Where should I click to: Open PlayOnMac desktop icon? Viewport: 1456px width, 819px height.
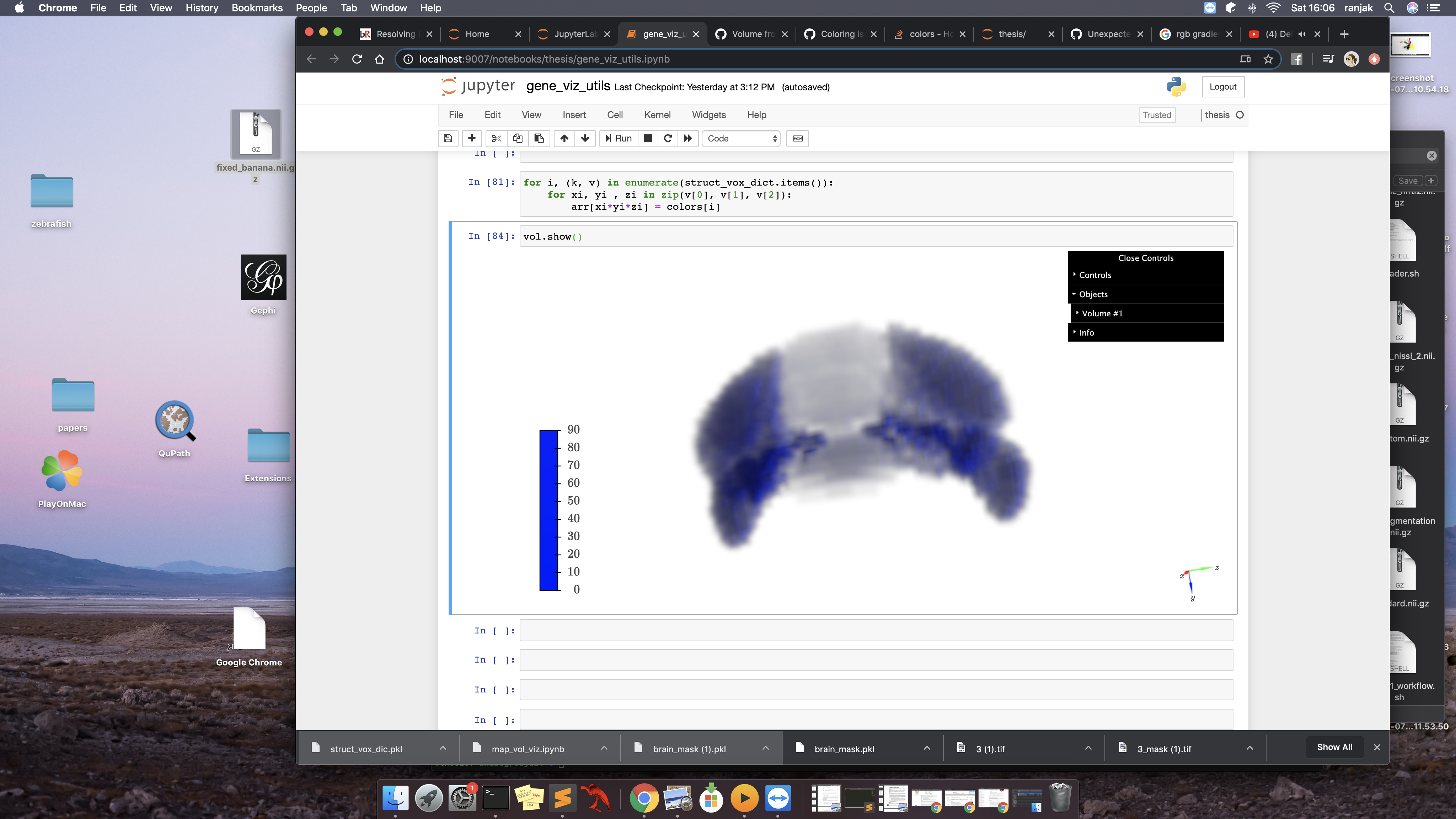click(x=61, y=478)
